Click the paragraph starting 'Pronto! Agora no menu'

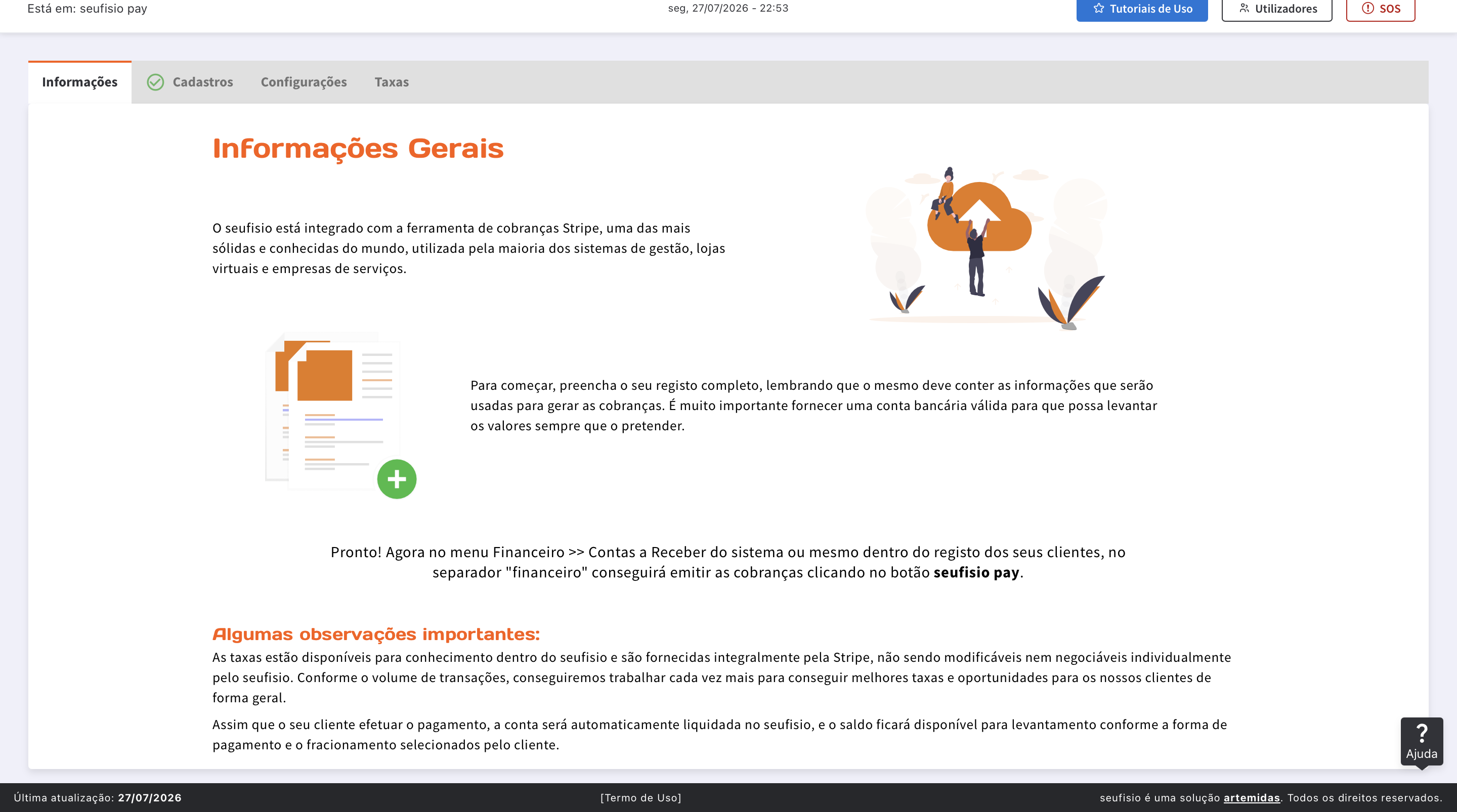[728, 562]
